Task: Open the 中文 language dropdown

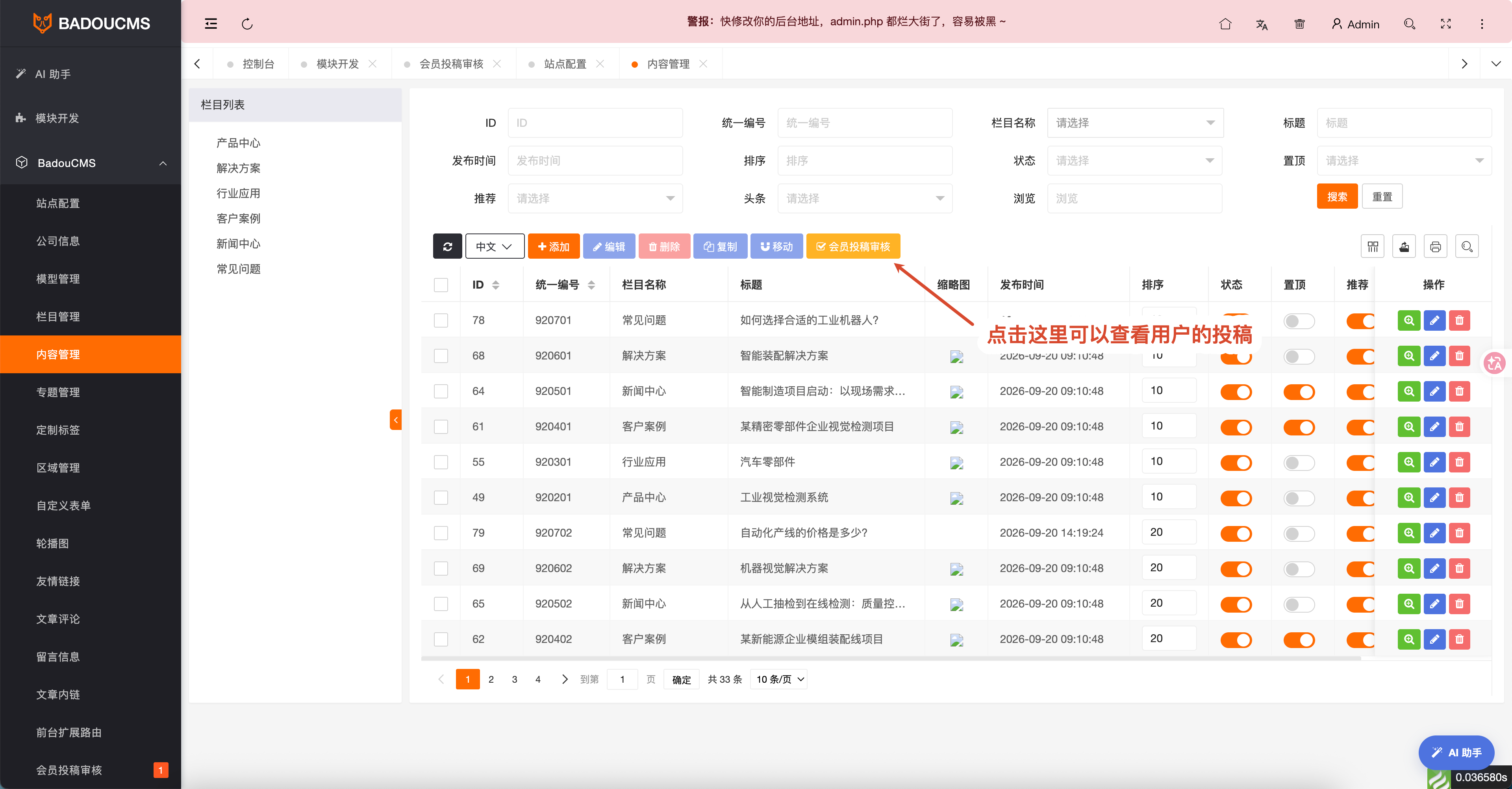Action: coord(494,246)
